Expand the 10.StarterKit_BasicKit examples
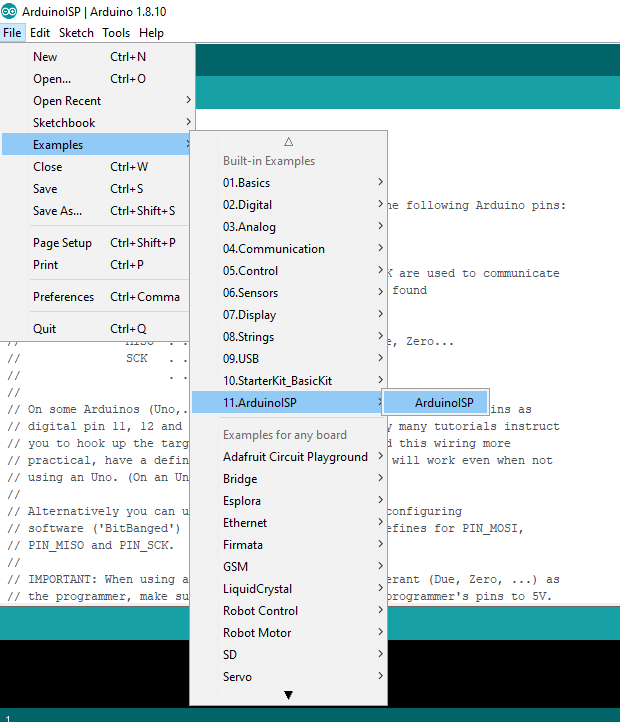This screenshot has height=722, width=620. point(288,381)
